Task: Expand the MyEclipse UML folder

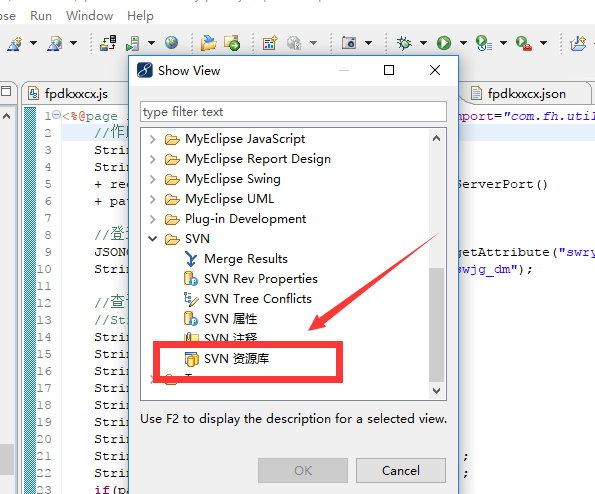Action: click(153, 199)
